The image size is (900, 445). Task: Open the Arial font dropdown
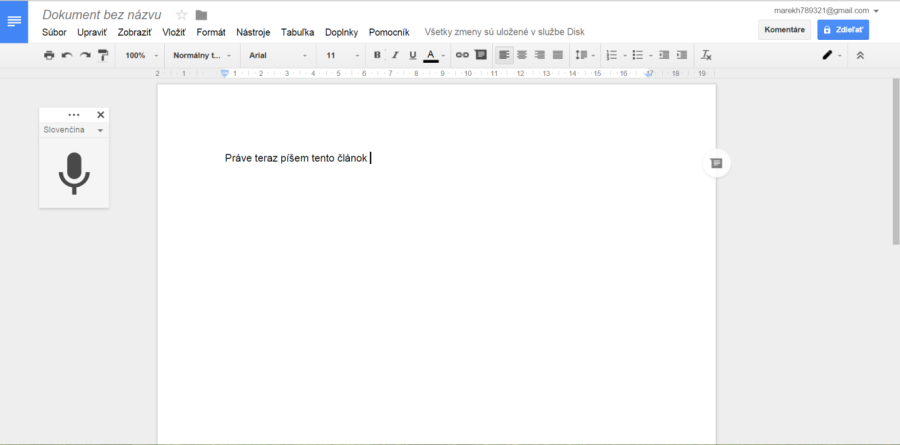[x=278, y=55]
